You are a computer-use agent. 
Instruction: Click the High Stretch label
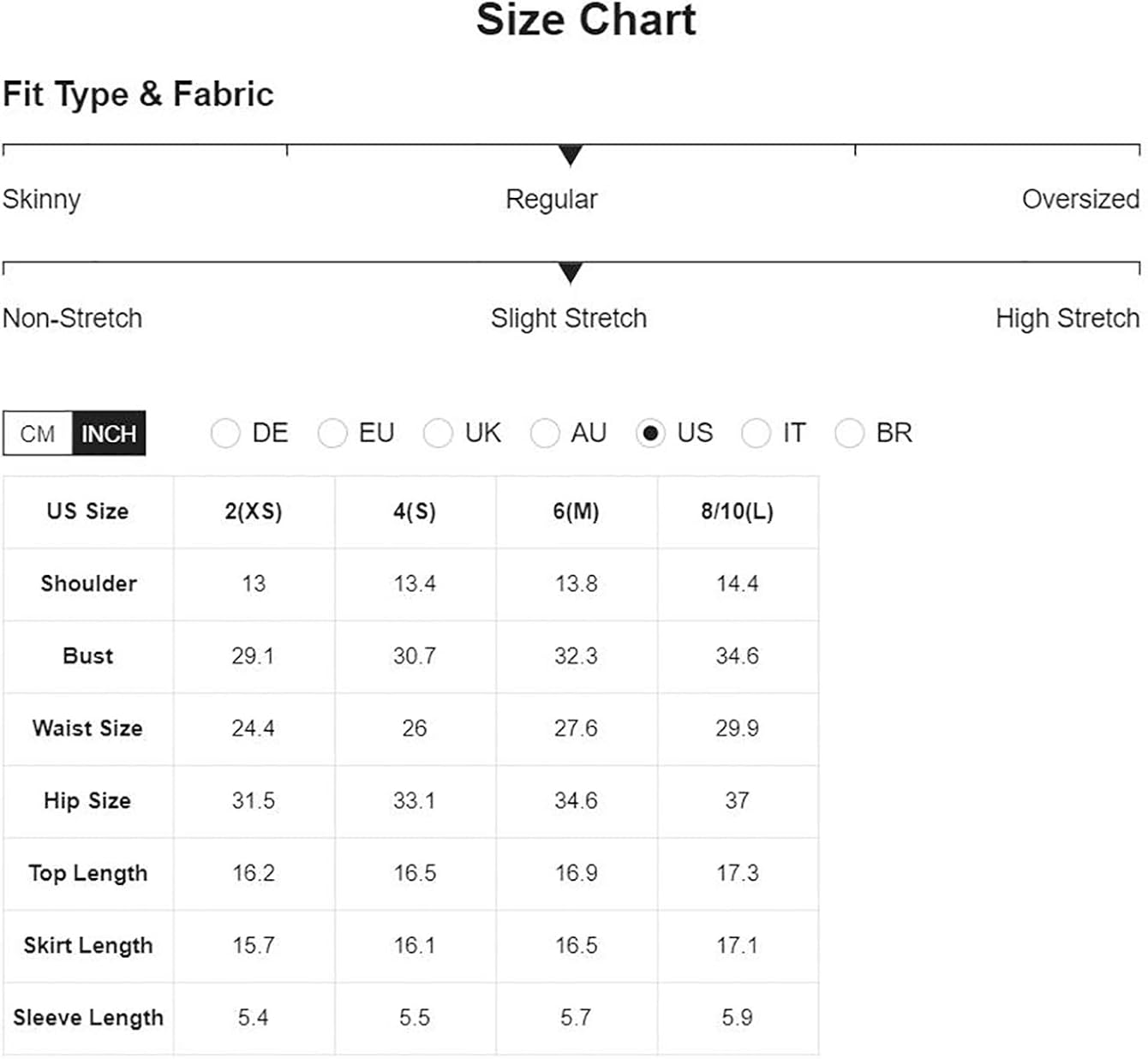click(1067, 319)
